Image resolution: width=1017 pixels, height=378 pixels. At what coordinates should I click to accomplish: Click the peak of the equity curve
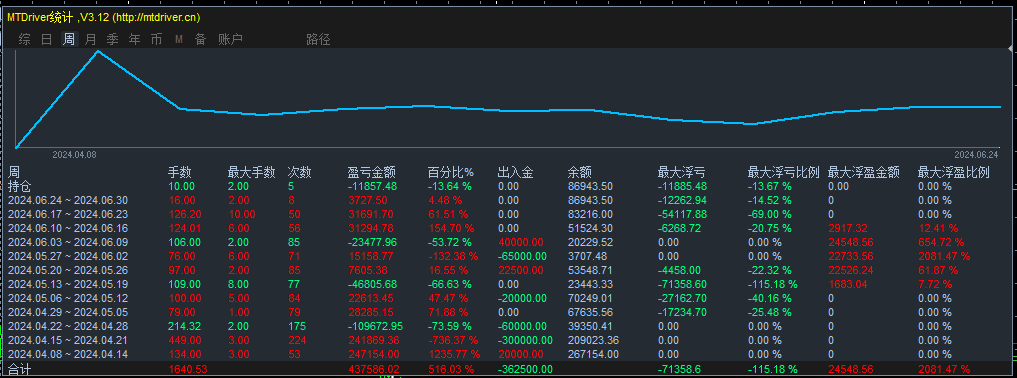98,51
